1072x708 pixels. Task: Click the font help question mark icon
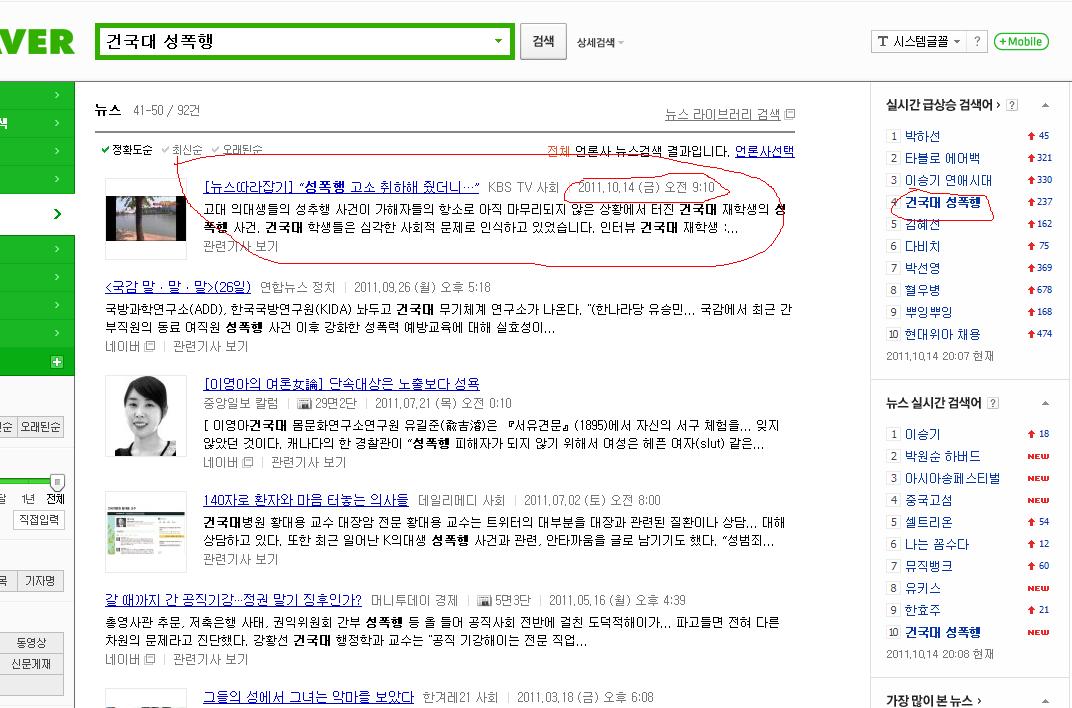pyautogui.click(x=977, y=42)
